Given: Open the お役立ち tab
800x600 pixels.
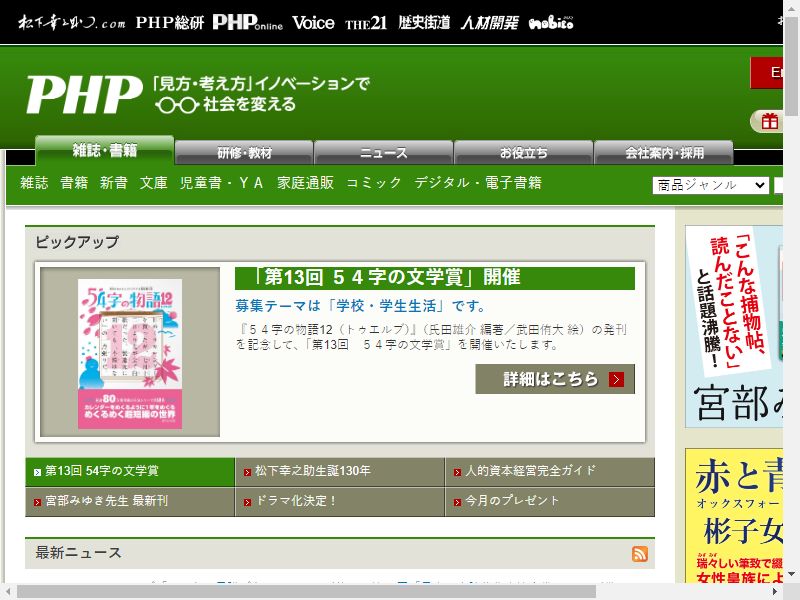Looking at the screenshot, I should click(523, 153).
